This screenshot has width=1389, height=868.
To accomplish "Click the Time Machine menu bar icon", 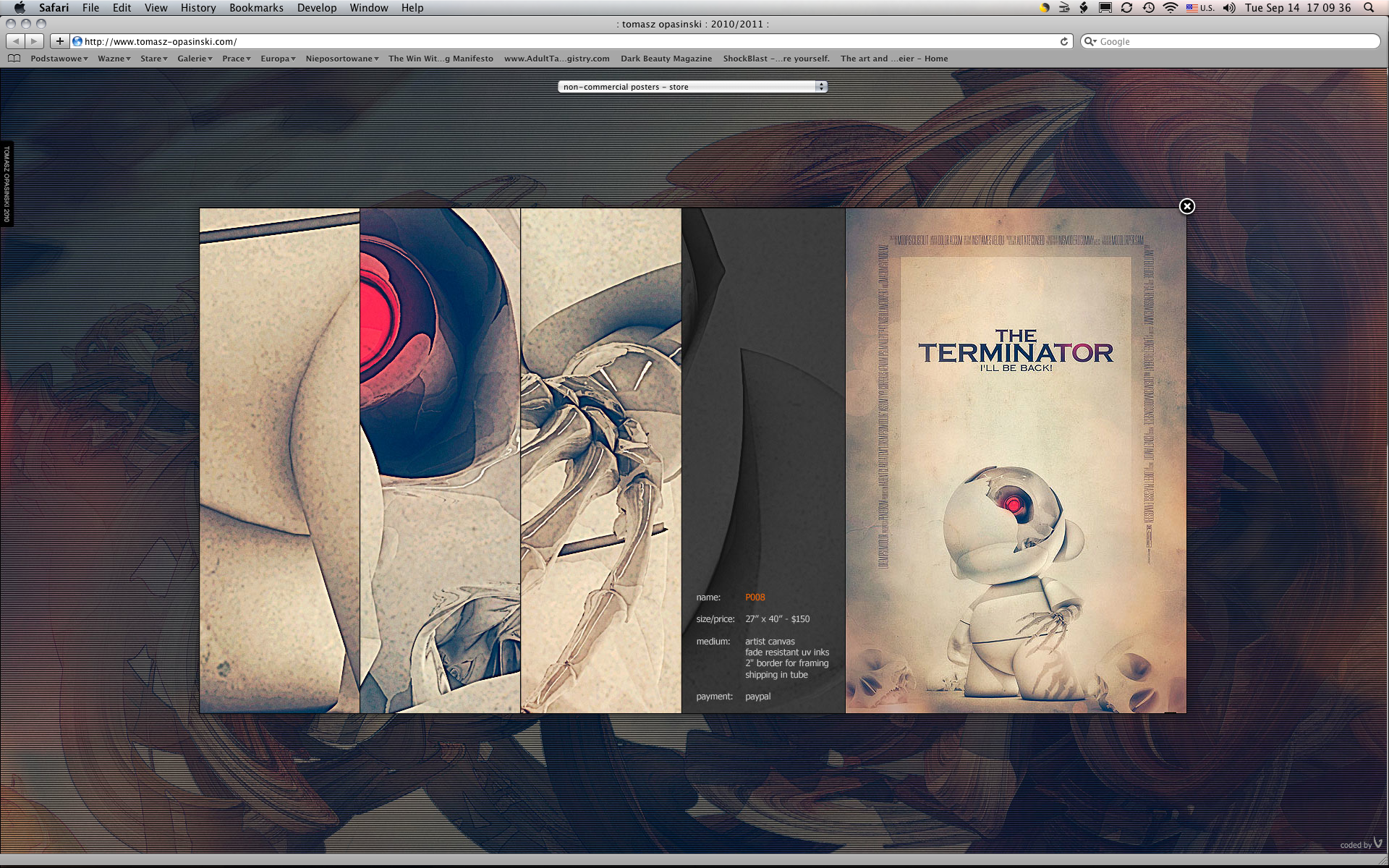I will [x=1148, y=8].
